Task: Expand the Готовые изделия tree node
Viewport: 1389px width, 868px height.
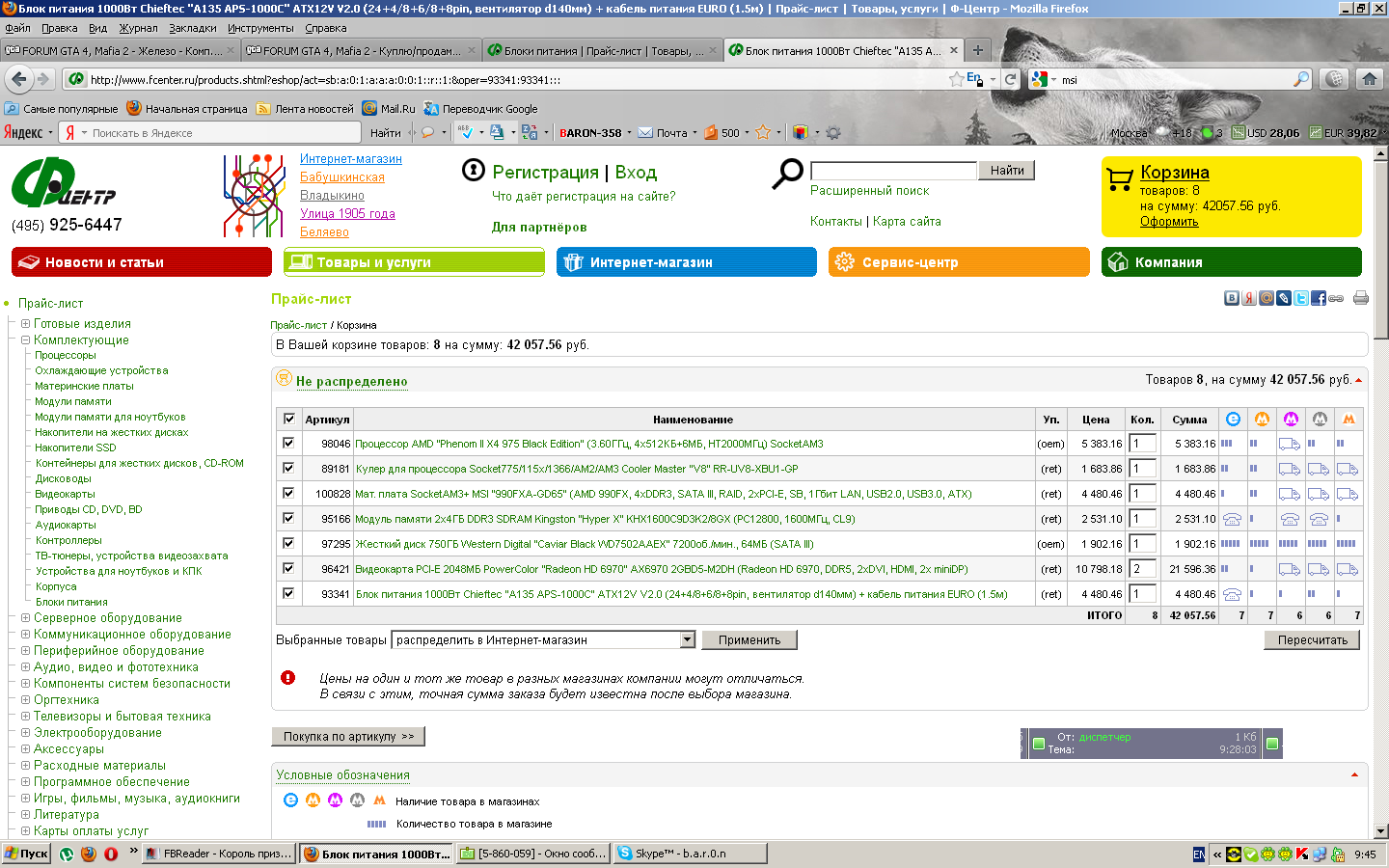Action: [x=25, y=324]
